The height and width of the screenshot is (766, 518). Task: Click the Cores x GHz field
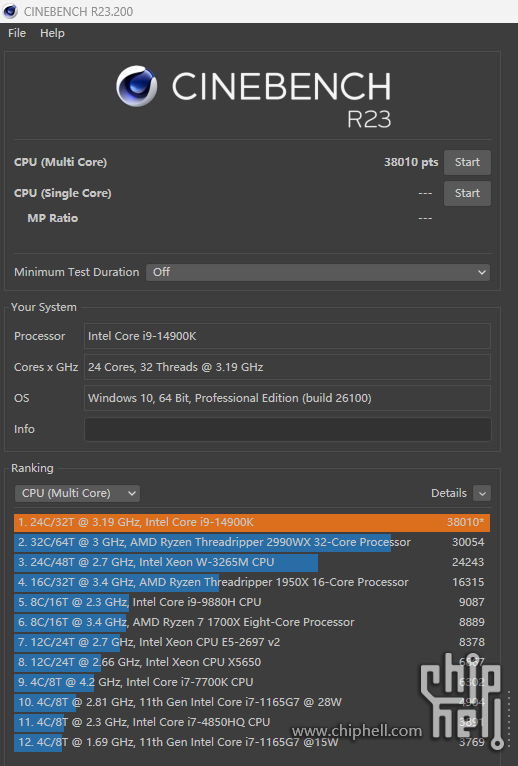tap(287, 367)
